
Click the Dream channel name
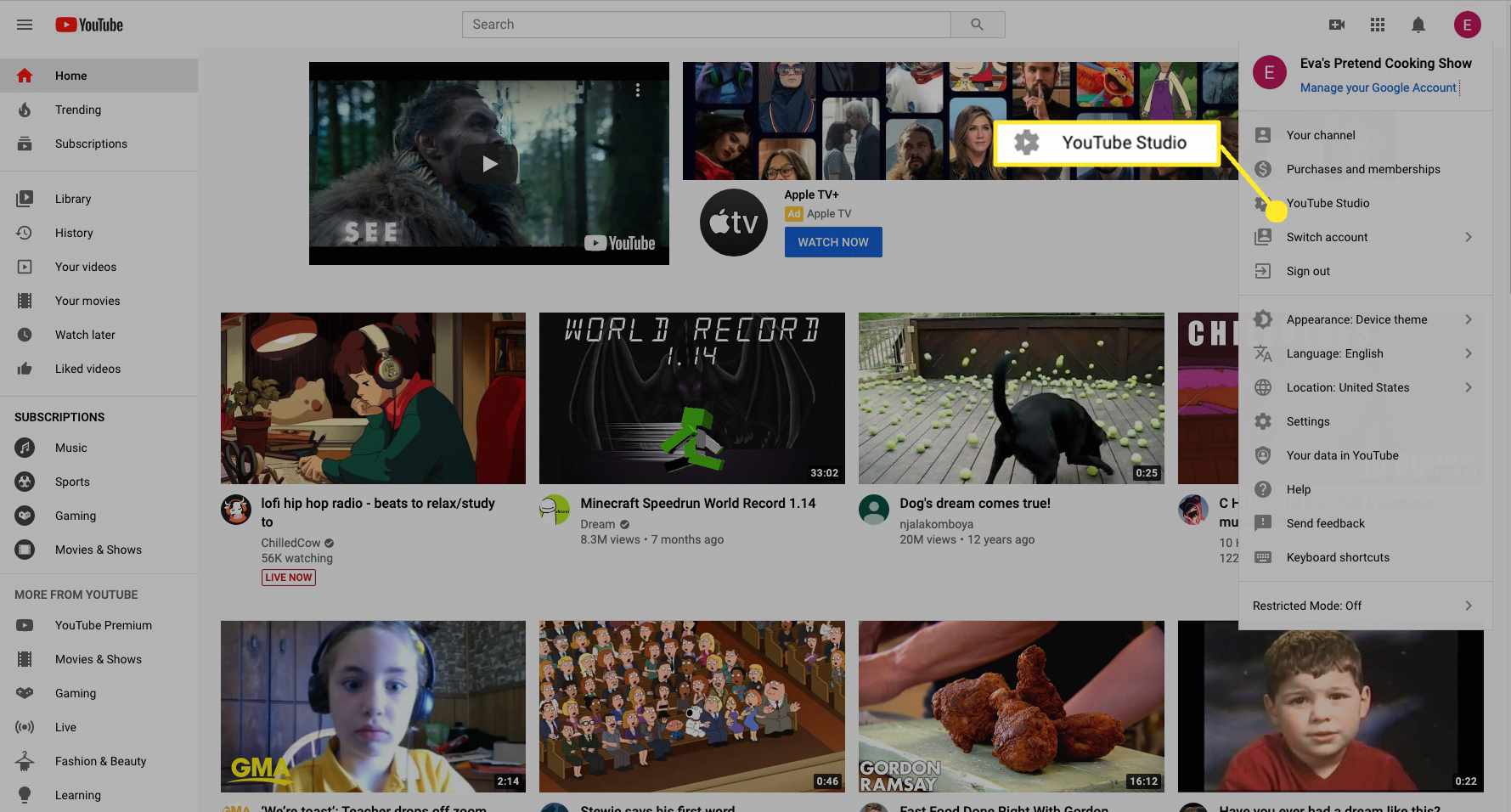(x=597, y=524)
